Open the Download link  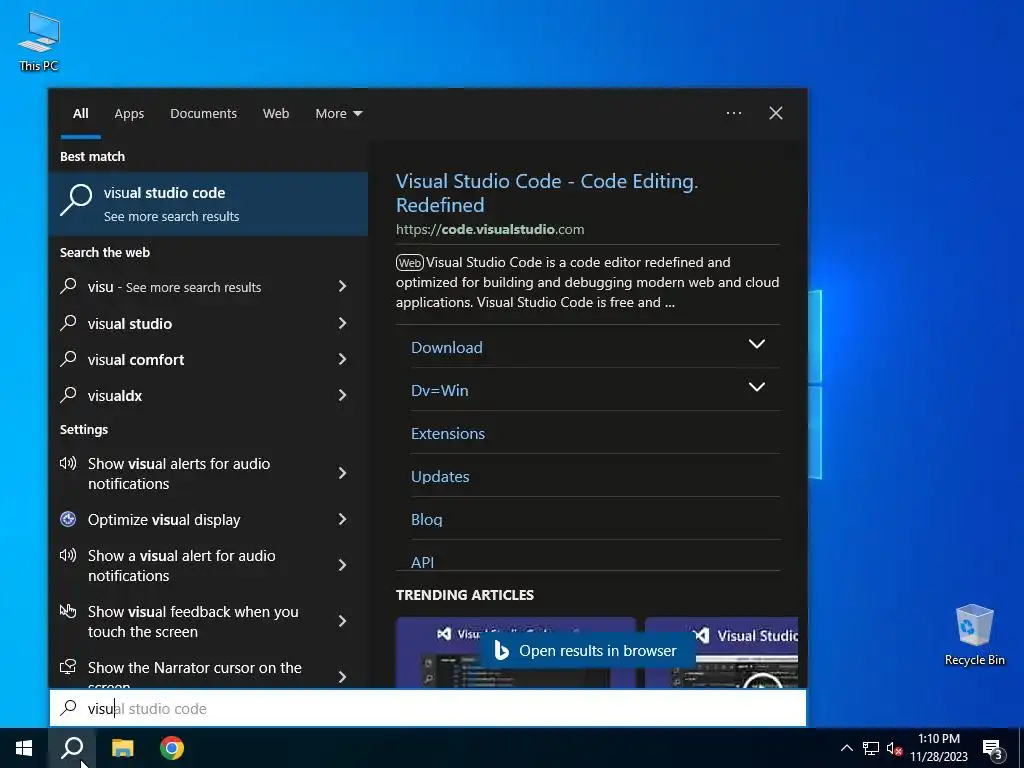click(447, 347)
